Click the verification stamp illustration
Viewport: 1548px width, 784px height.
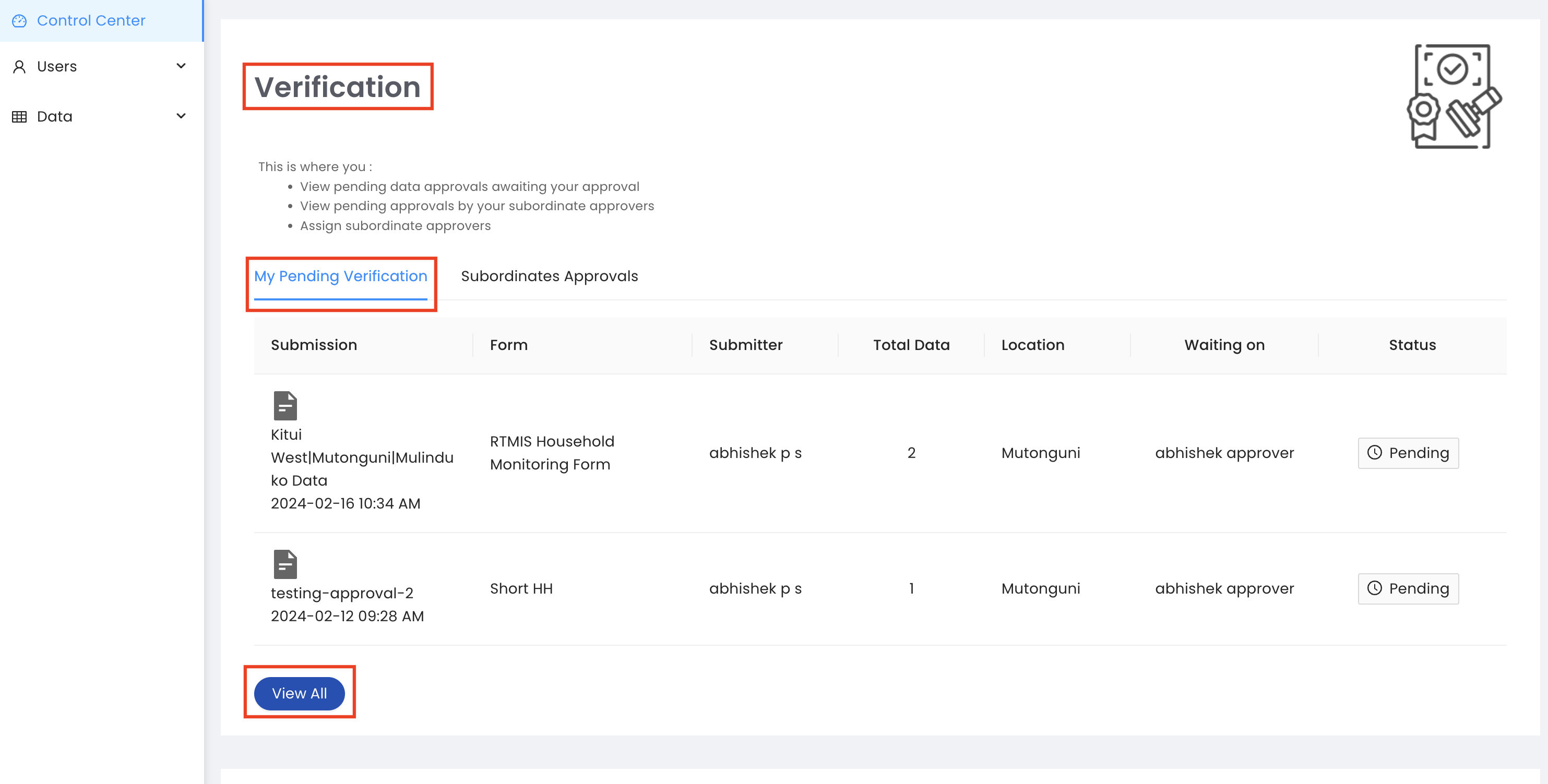coord(1453,96)
